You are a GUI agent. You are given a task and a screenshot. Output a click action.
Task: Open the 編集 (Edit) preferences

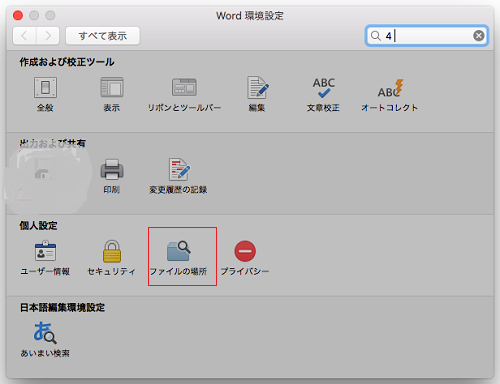257,94
